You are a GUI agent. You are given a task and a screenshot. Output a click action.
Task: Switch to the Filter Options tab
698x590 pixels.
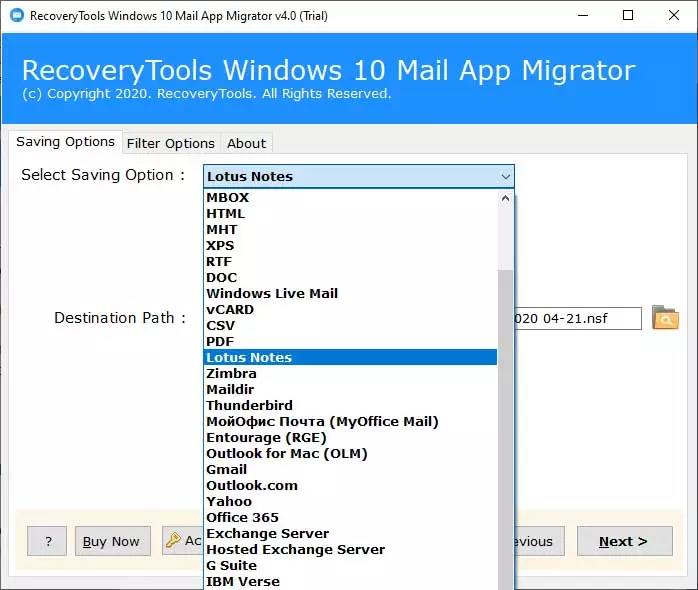click(x=170, y=143)
